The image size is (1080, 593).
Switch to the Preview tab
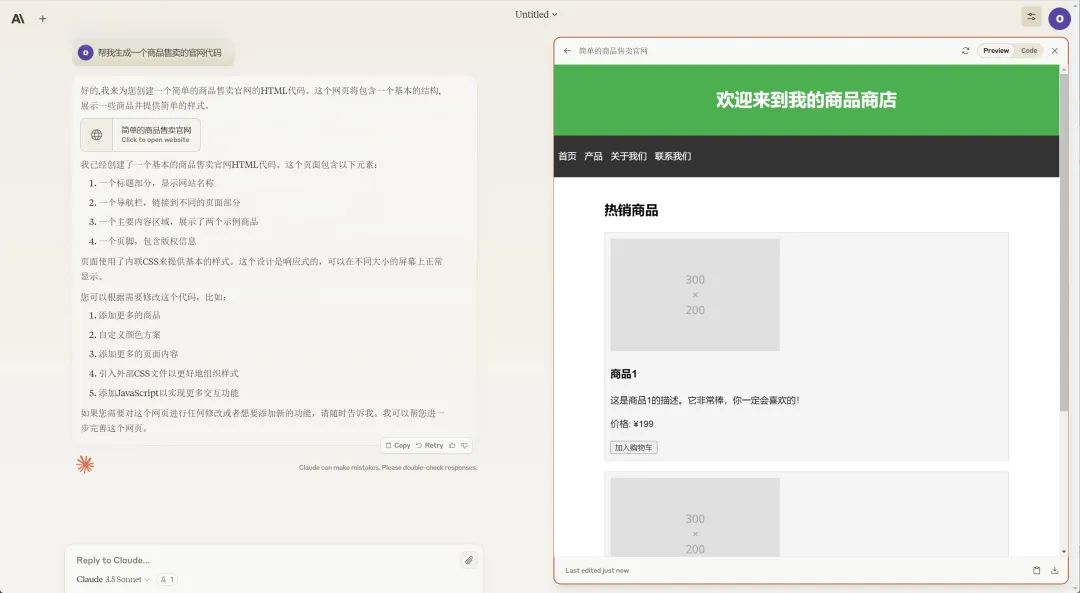coord(996,51)
